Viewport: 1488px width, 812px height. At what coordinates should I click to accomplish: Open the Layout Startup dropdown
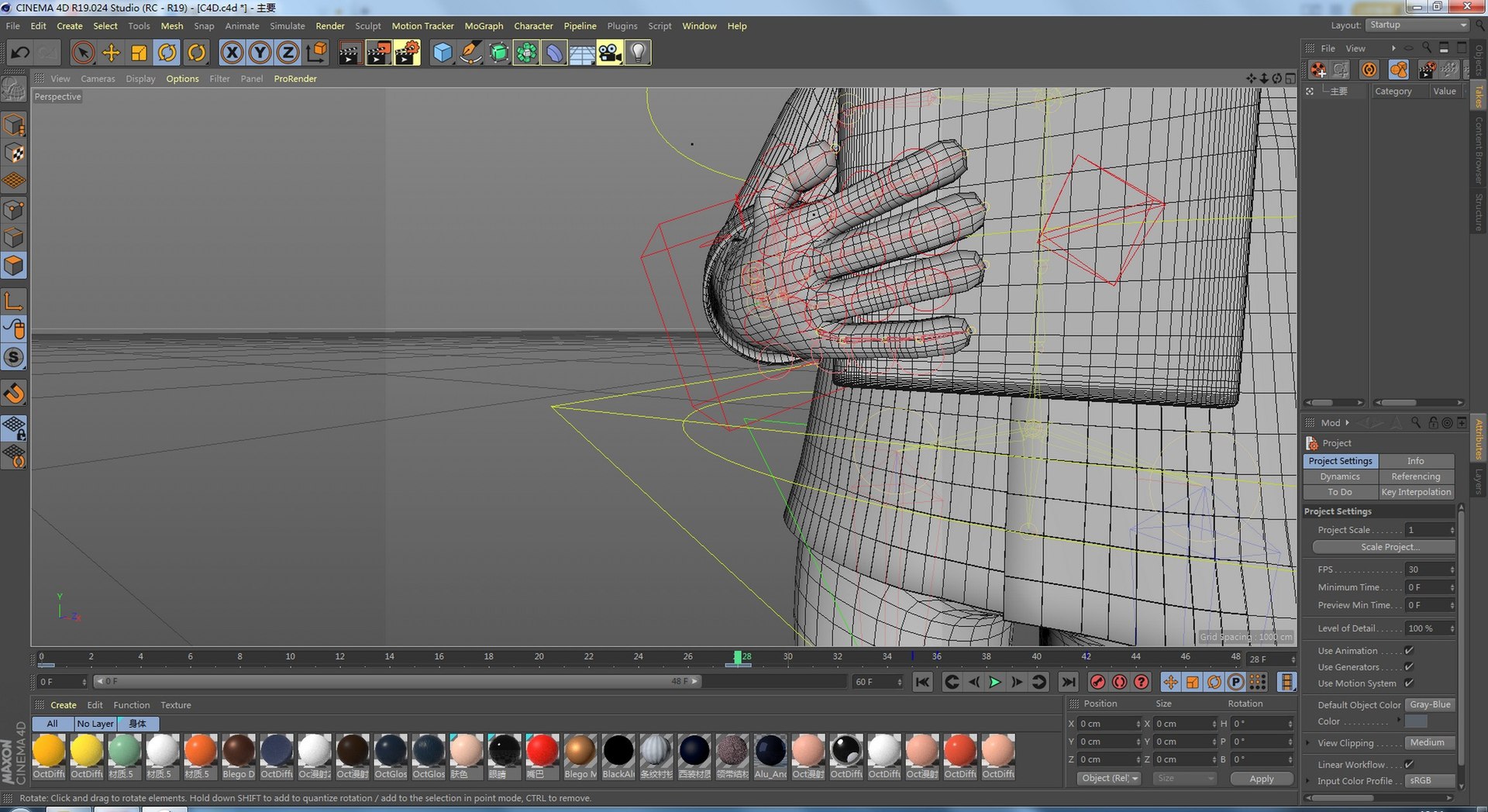1417,25
